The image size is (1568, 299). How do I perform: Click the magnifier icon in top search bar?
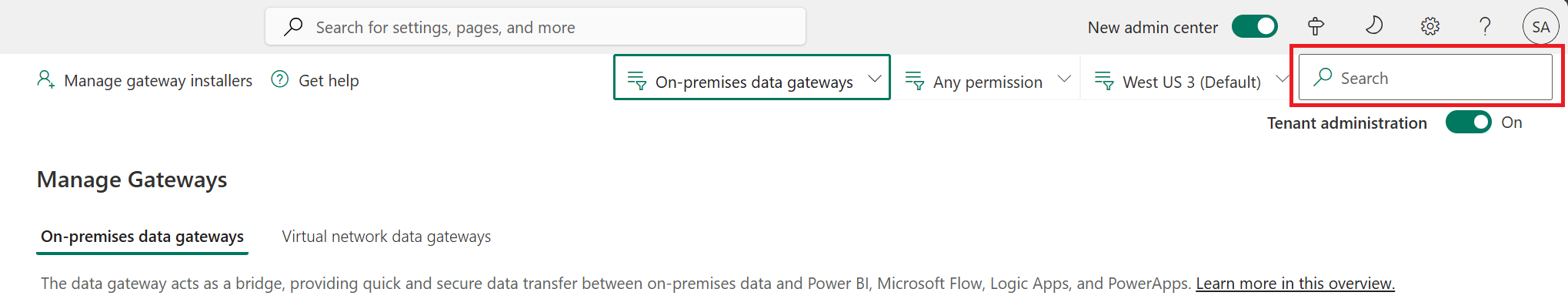click(x=293, y=27)
